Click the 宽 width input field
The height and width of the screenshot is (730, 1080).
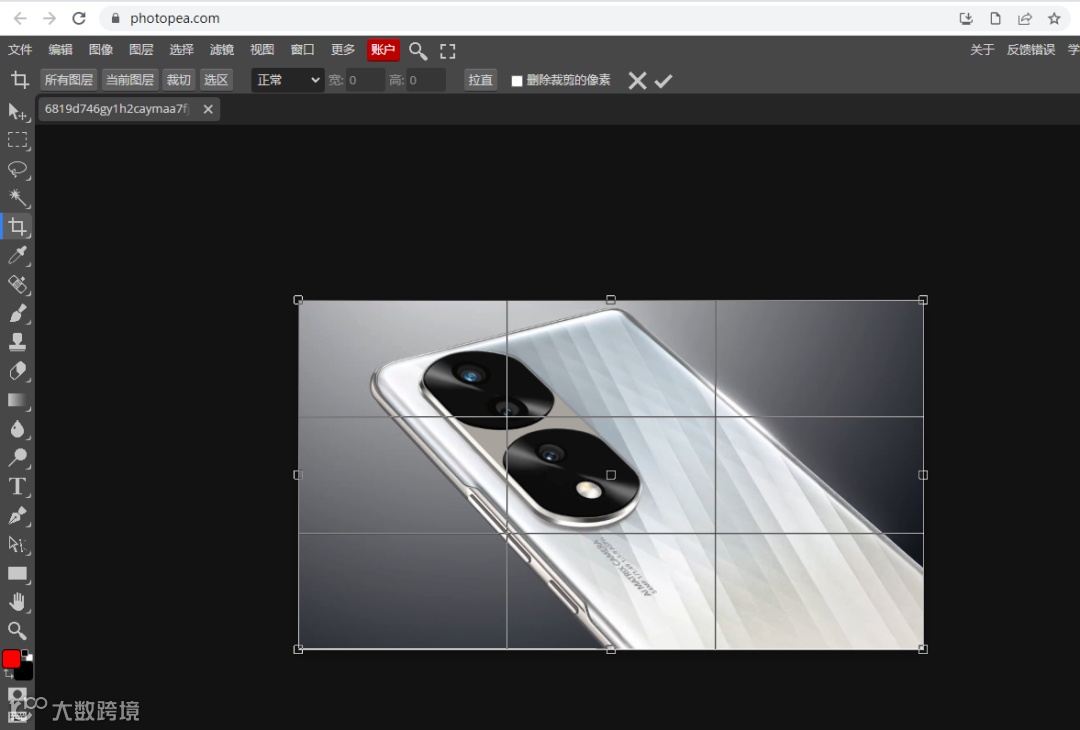coord(364,81)
